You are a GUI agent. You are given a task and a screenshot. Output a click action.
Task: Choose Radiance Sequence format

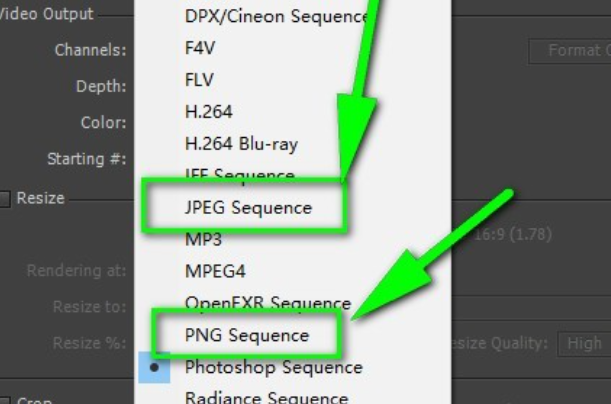(266, 397)
